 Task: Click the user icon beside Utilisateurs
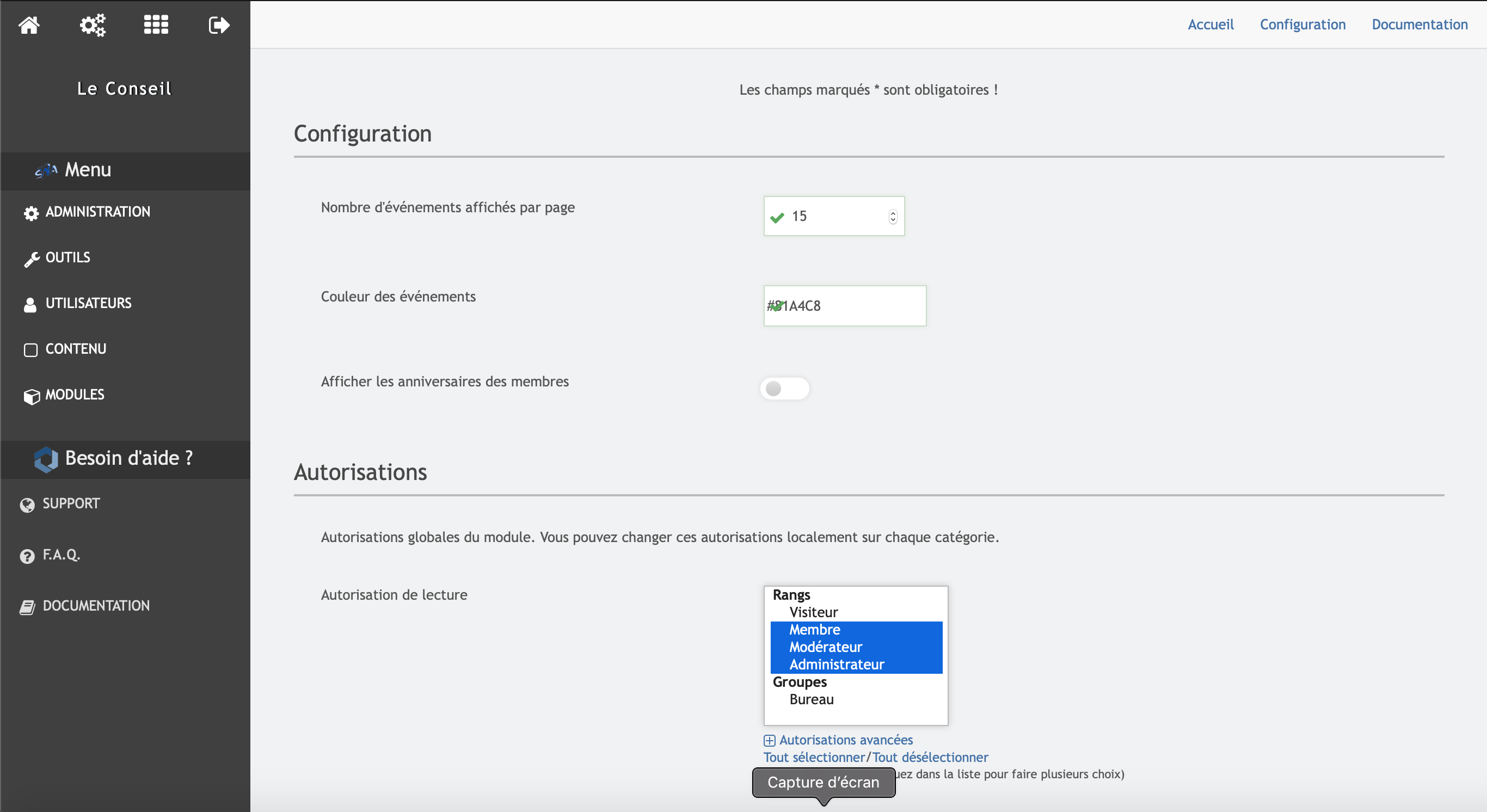[30, 305]
